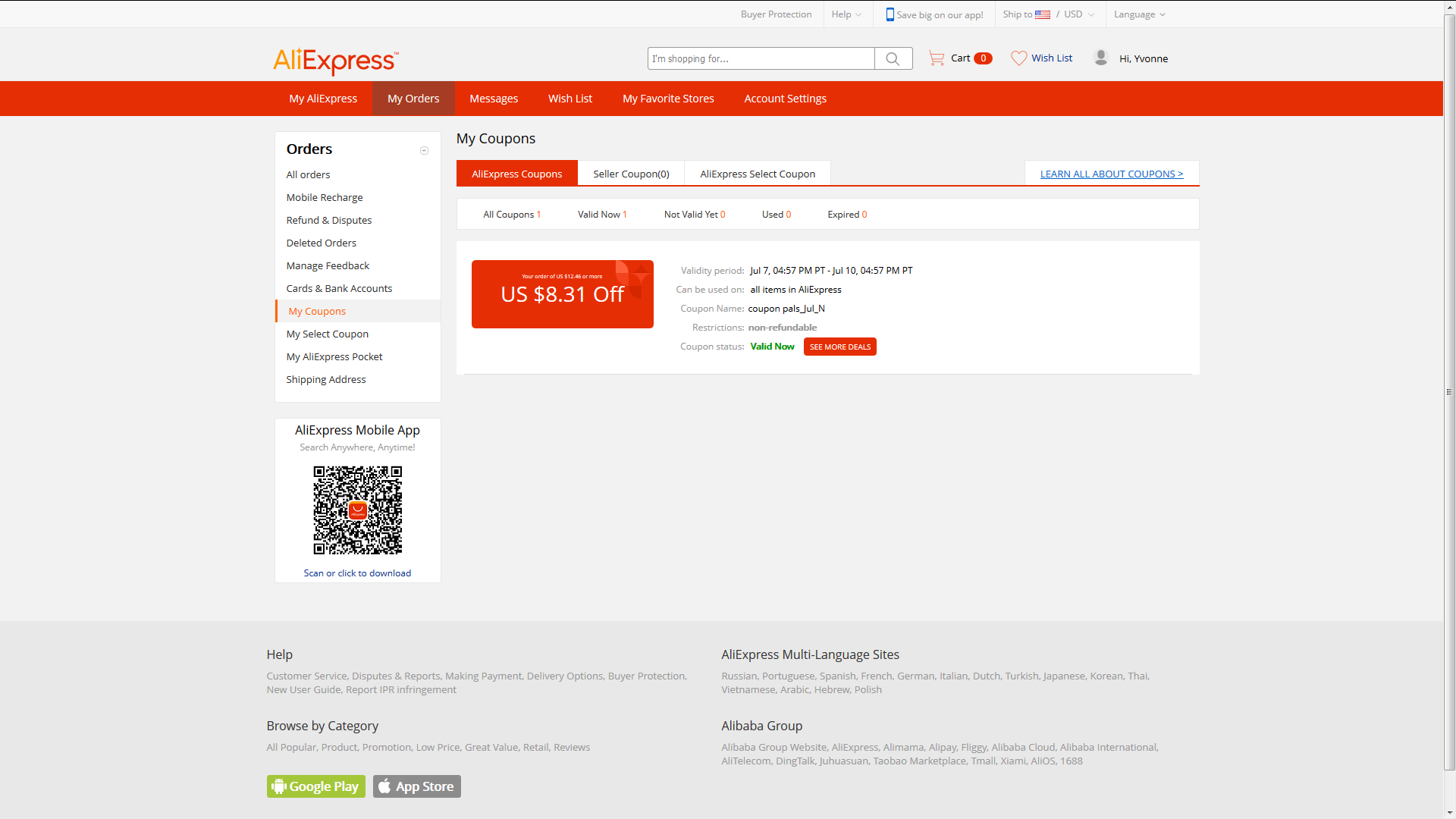Open Russian language site link
The image size is (1456, 819).
pos(739,676)
